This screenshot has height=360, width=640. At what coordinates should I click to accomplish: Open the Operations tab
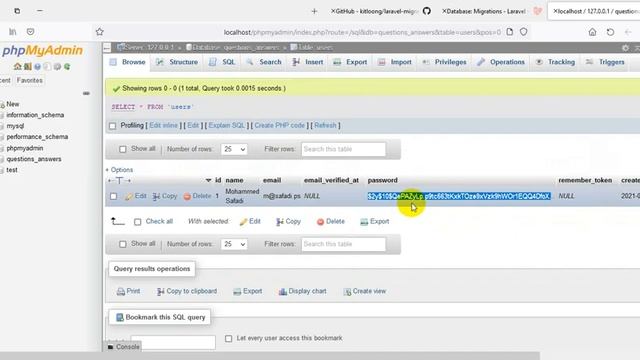(x=500, y=62)
